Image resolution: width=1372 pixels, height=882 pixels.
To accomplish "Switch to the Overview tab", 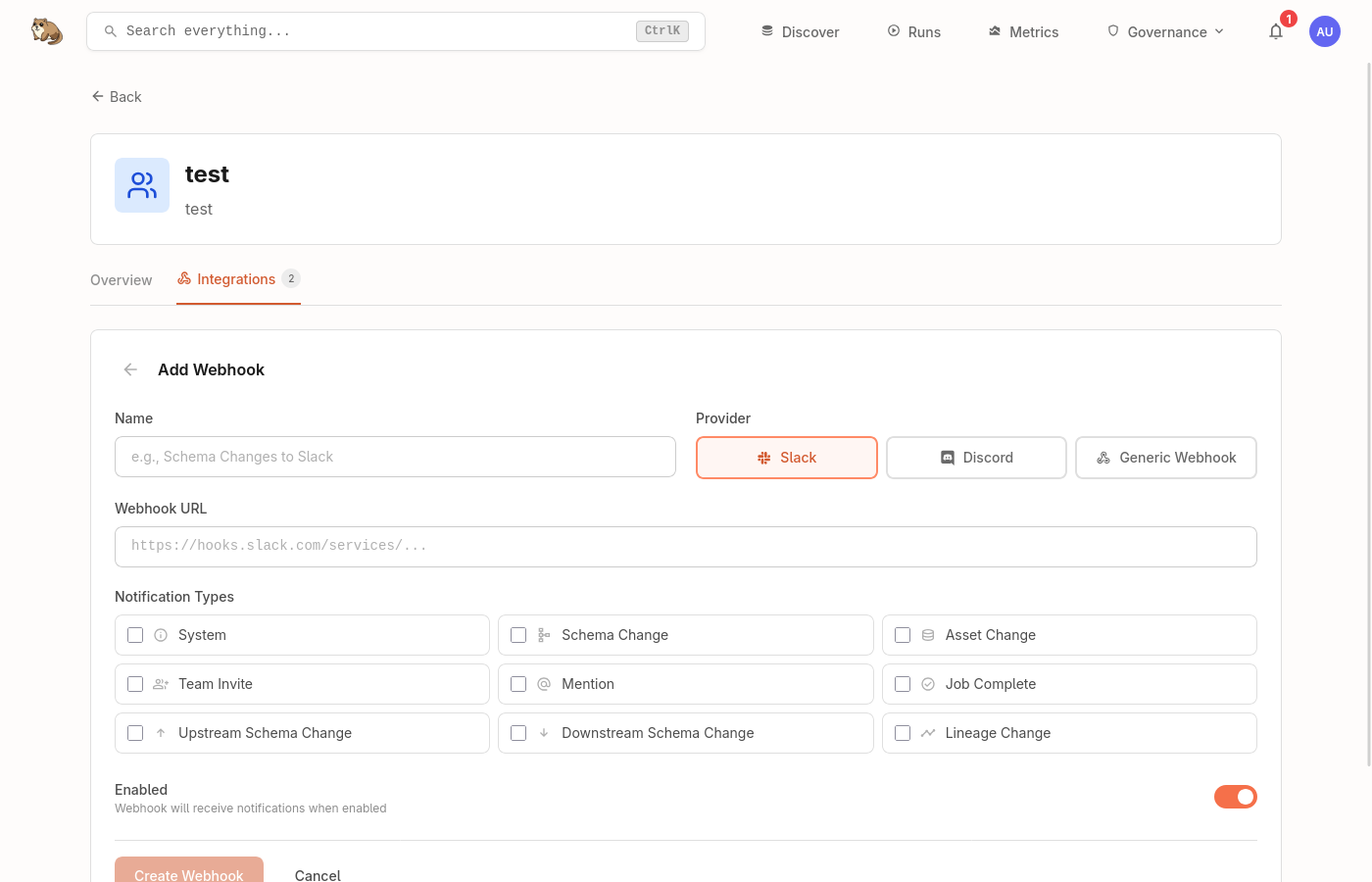I will click(121, 280).
